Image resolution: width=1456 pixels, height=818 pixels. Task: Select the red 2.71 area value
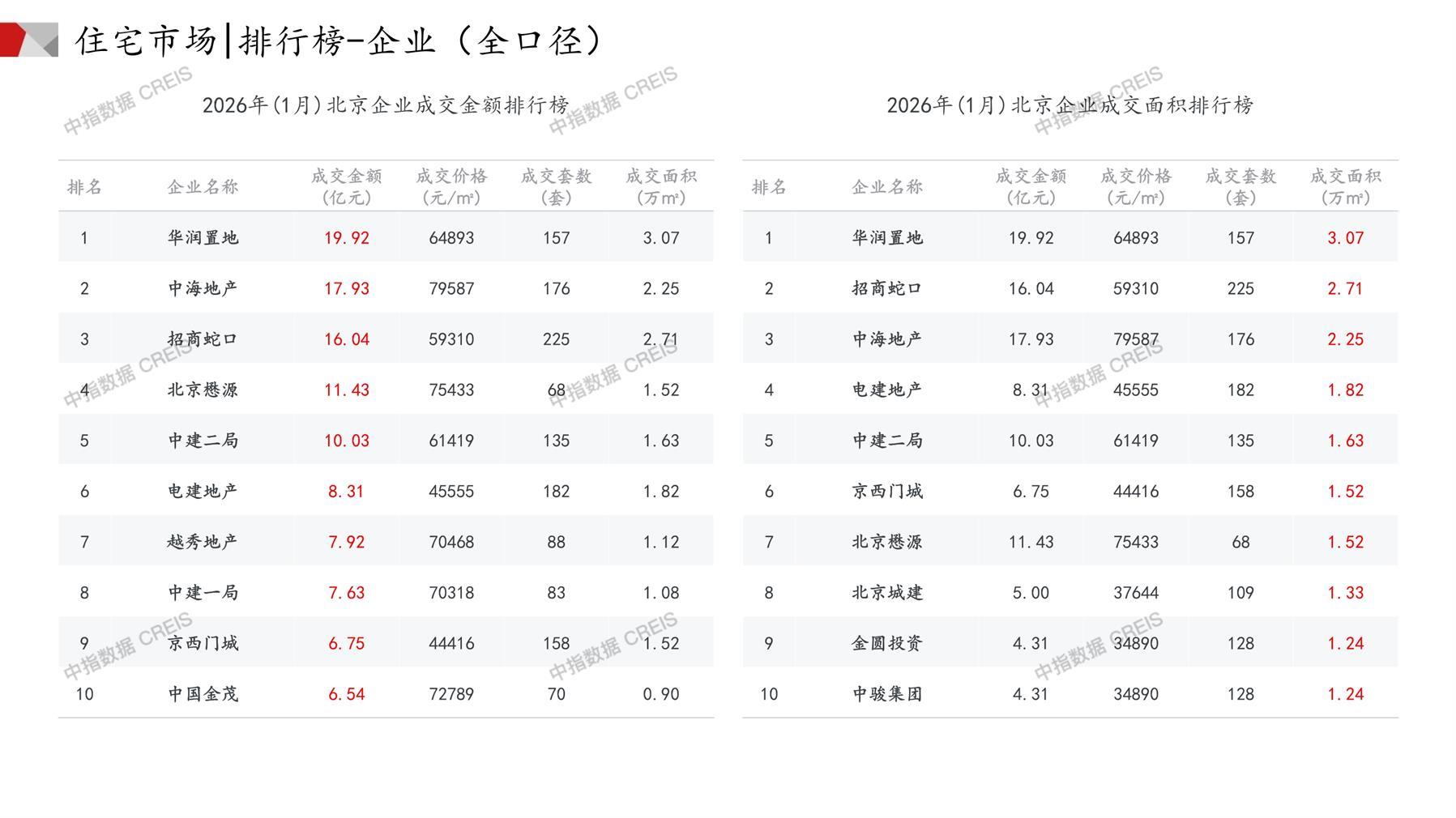[1345, 288]
